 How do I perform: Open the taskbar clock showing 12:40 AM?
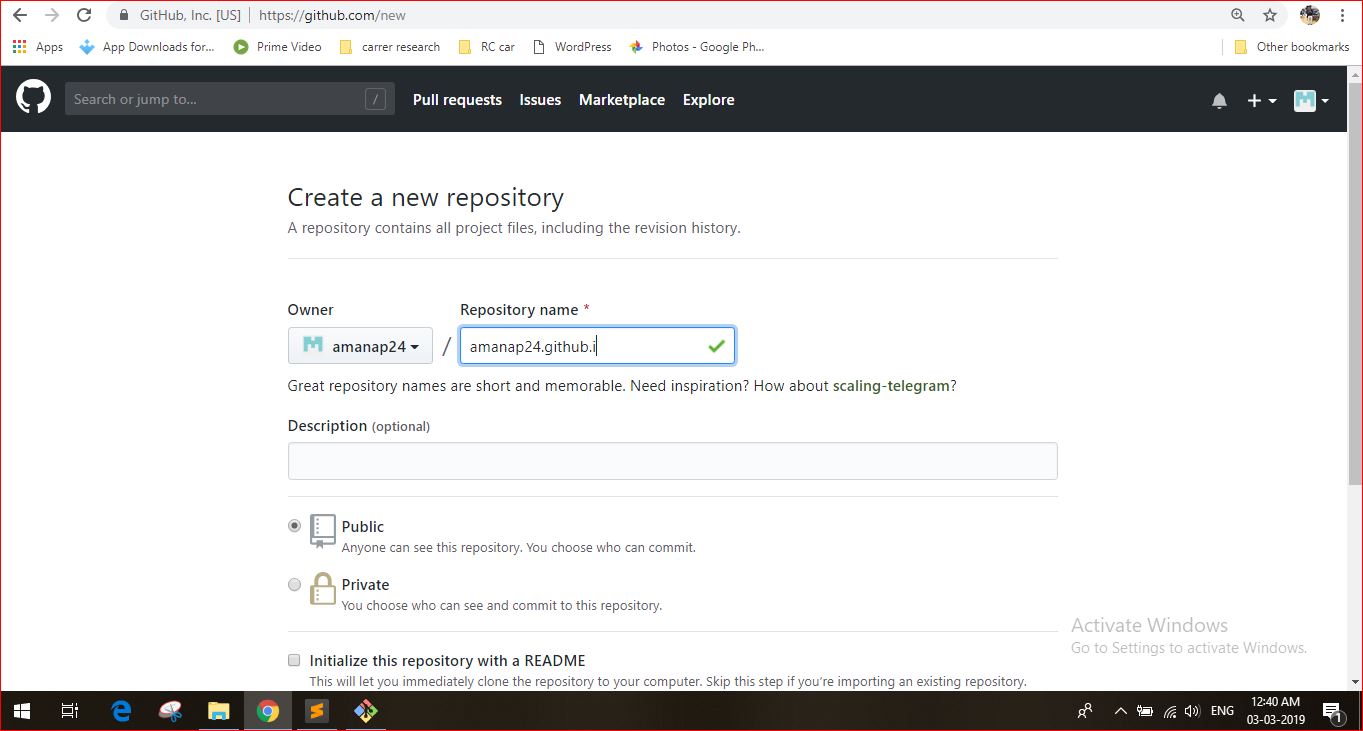1275,711
